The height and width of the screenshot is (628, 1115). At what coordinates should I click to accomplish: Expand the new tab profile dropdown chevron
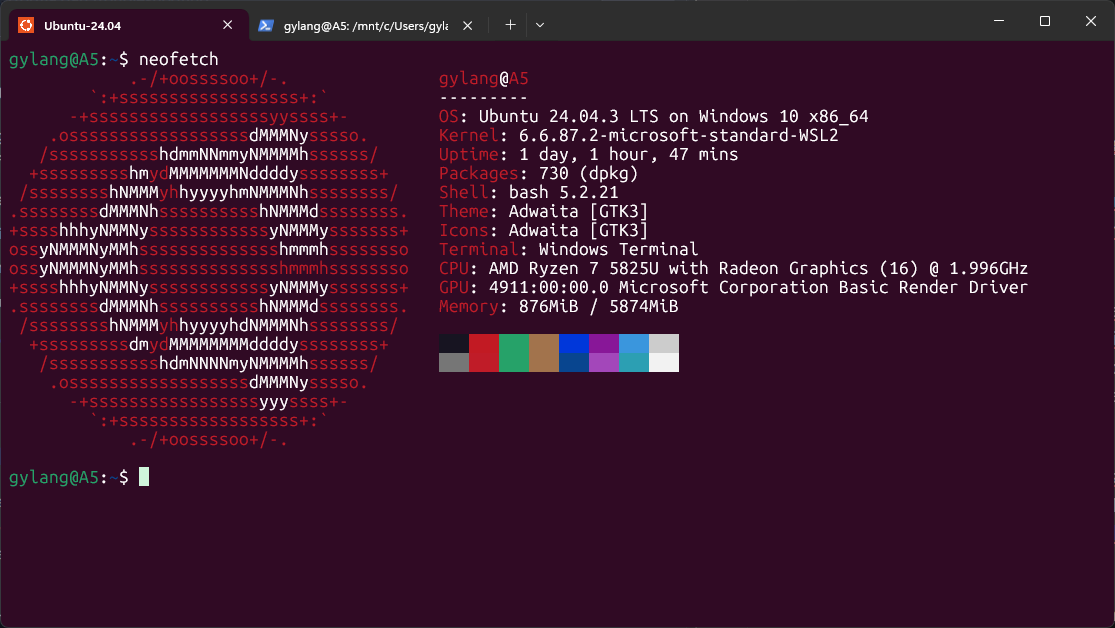[540, 25]
